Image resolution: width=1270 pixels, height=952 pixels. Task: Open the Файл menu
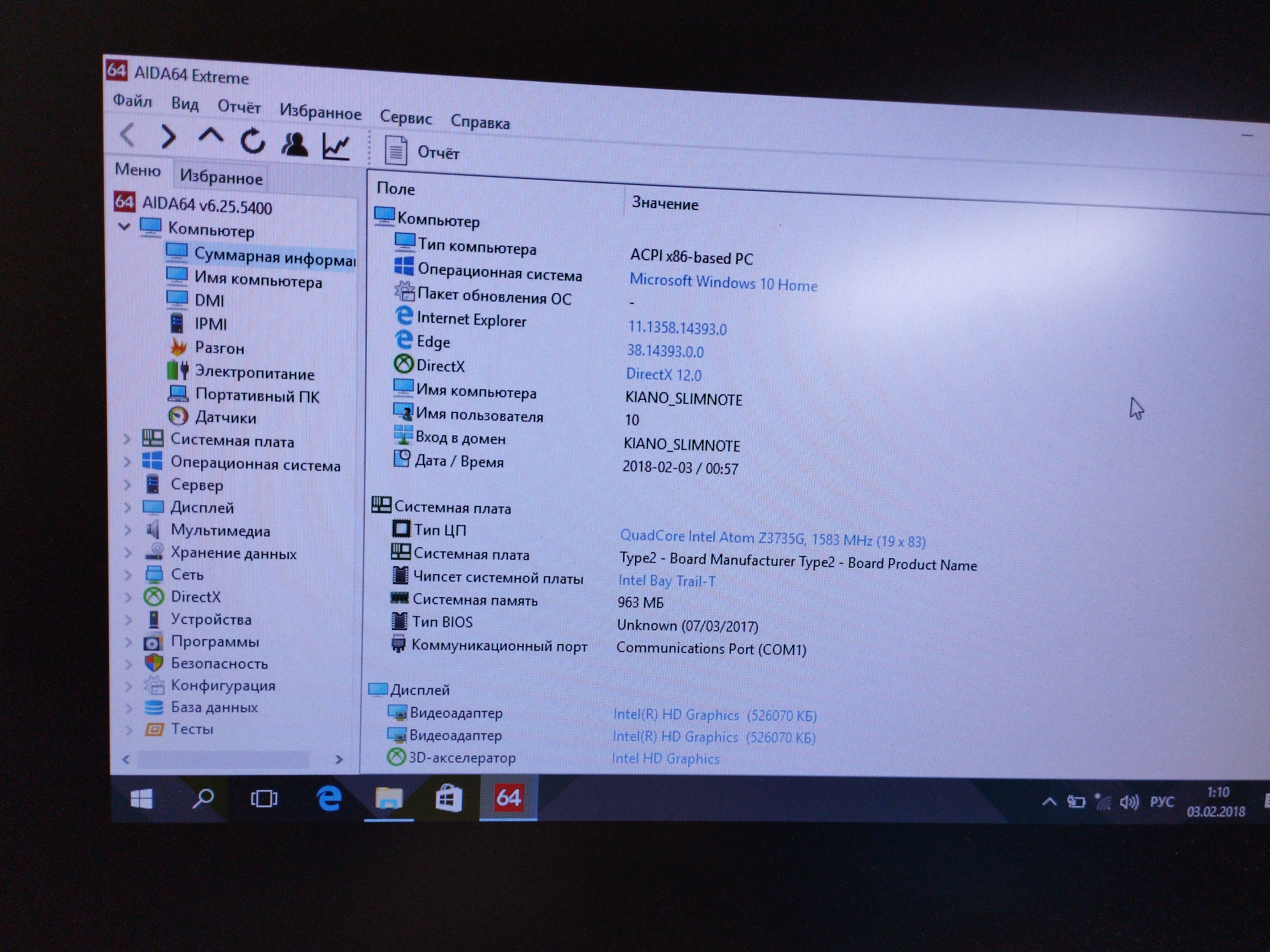(x=132, y=100)
